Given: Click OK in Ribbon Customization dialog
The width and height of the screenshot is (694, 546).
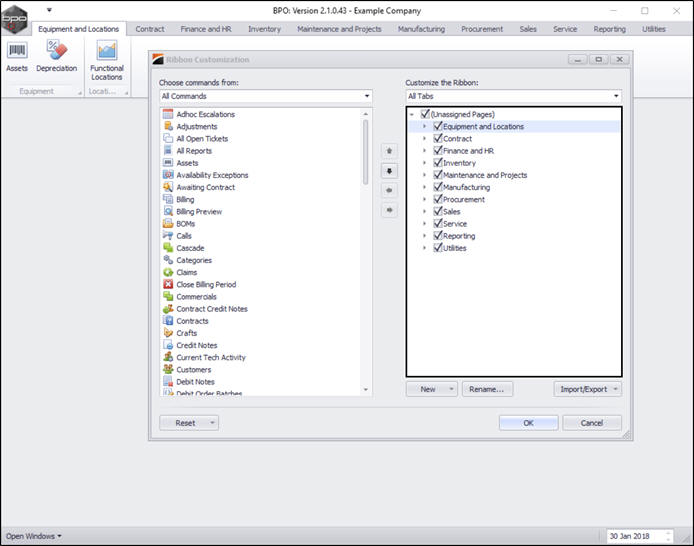Looking at the screenshot, I should click(x=528, y=423).
